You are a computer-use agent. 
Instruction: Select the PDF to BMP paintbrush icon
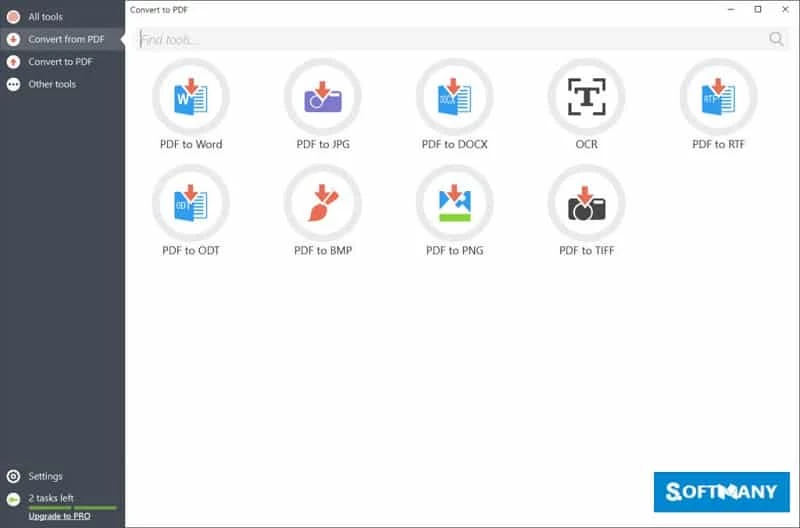[323, 203]
